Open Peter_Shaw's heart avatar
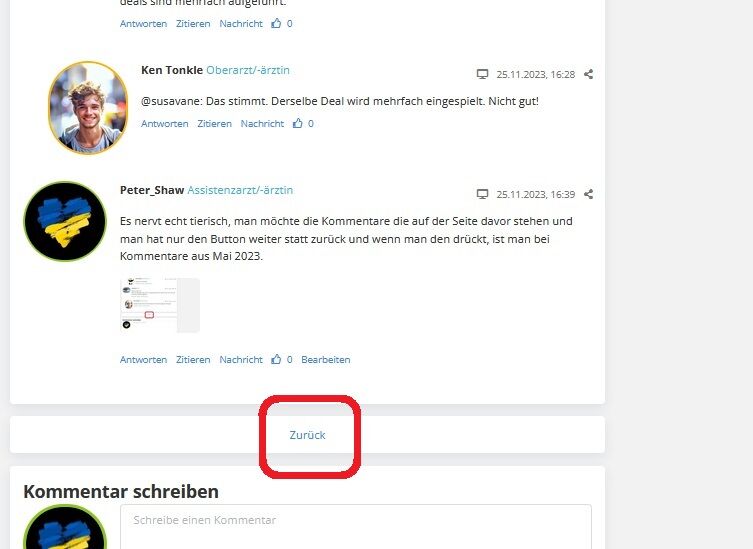The width and height of the screenshot is (753, 549). [65, 221]
